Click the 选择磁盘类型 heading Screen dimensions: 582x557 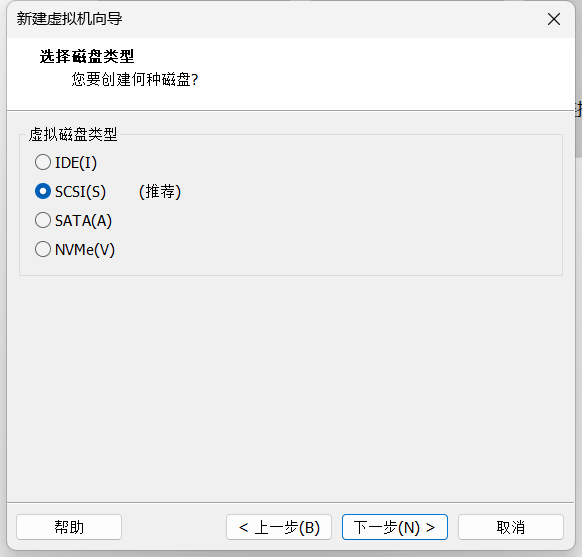coord(87,56)
